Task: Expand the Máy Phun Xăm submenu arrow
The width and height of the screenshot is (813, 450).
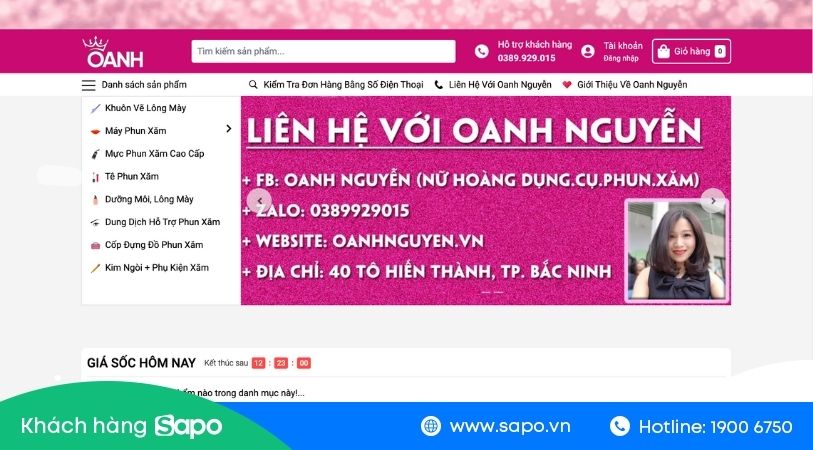Action: tap(229, 129)
